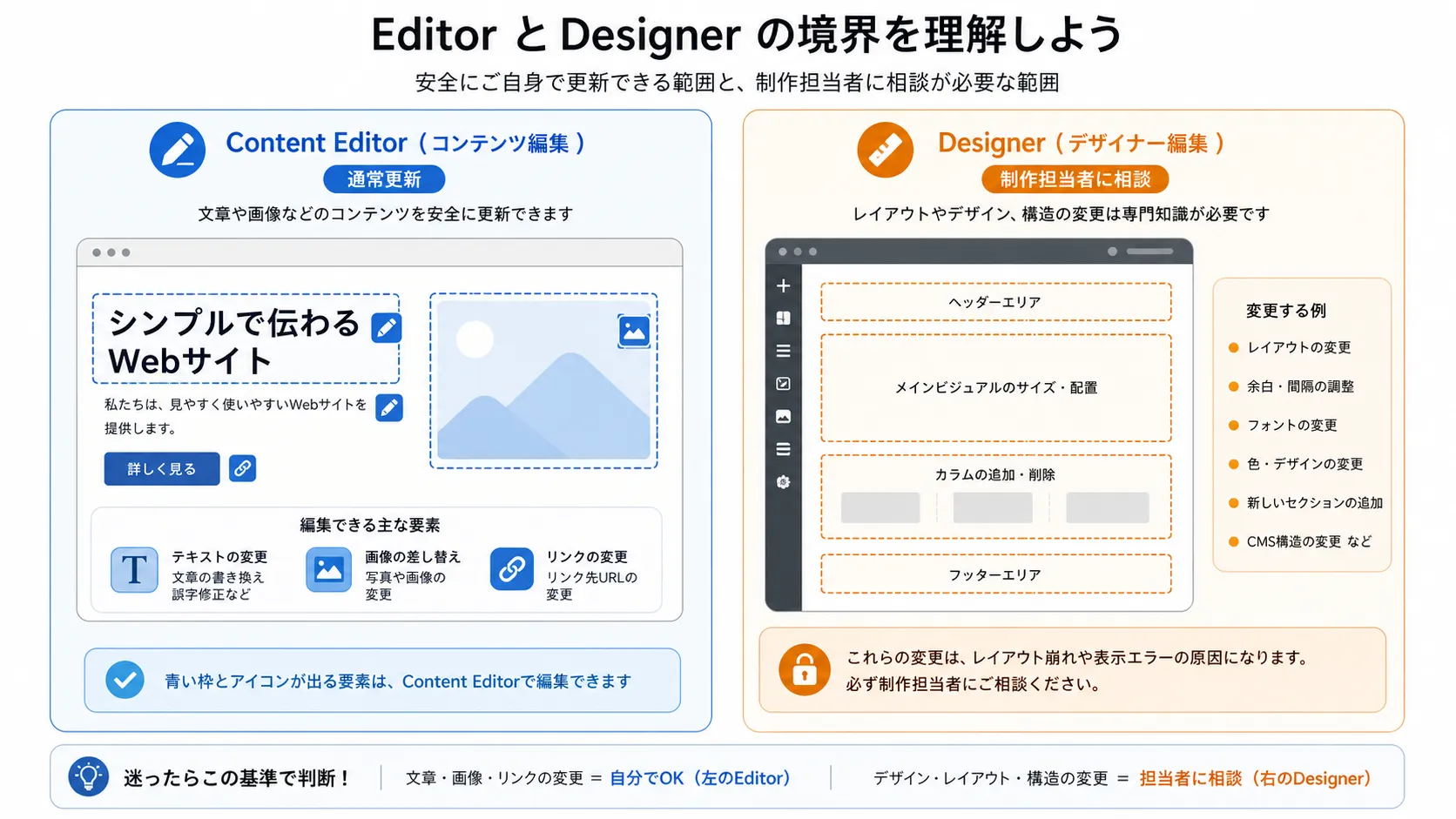Click the plus add icon in Designer sidebar
Viewport: 1456px width, 819px height.
783,285
